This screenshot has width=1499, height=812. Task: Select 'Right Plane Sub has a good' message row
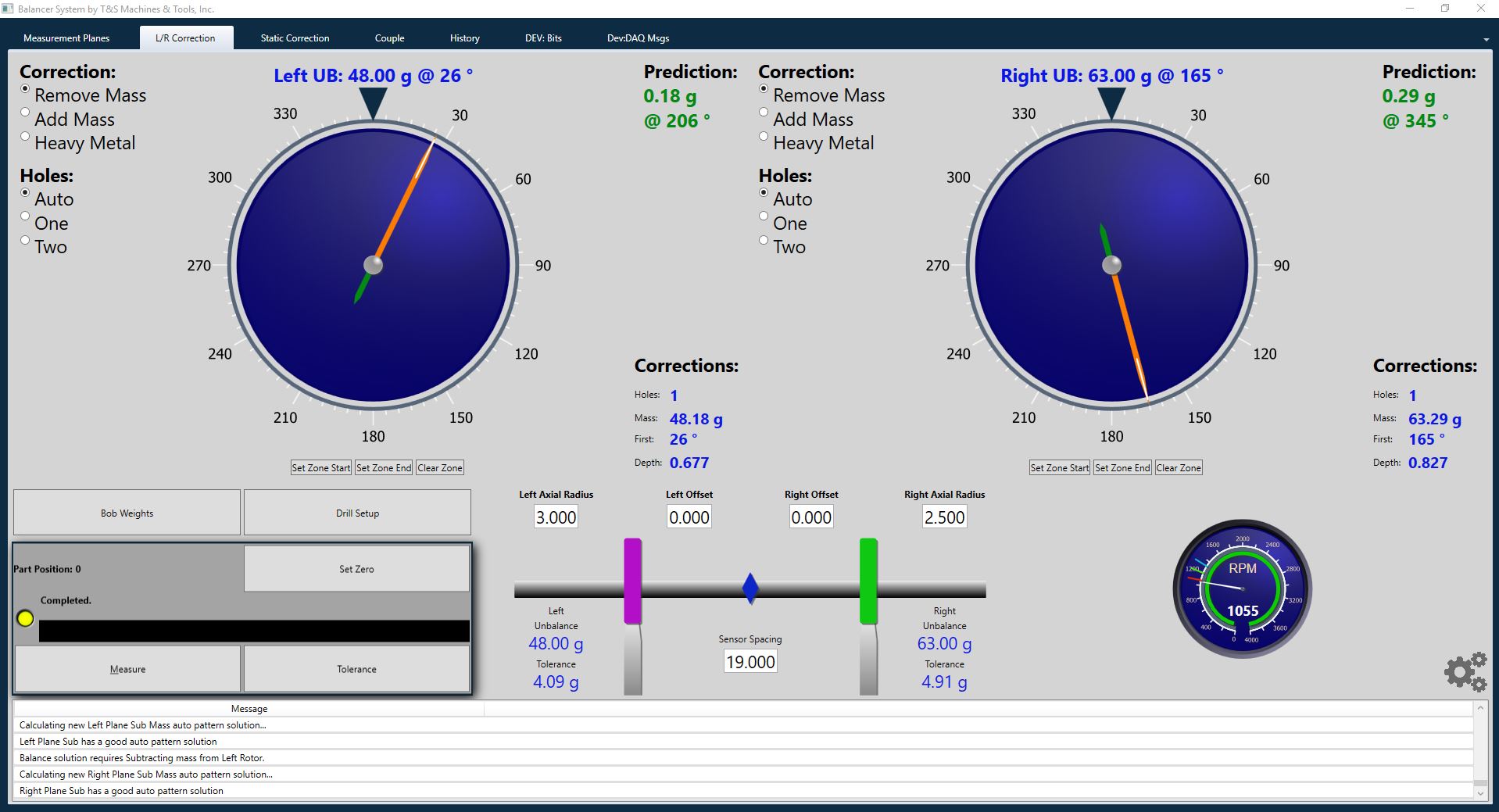(743, 790)
